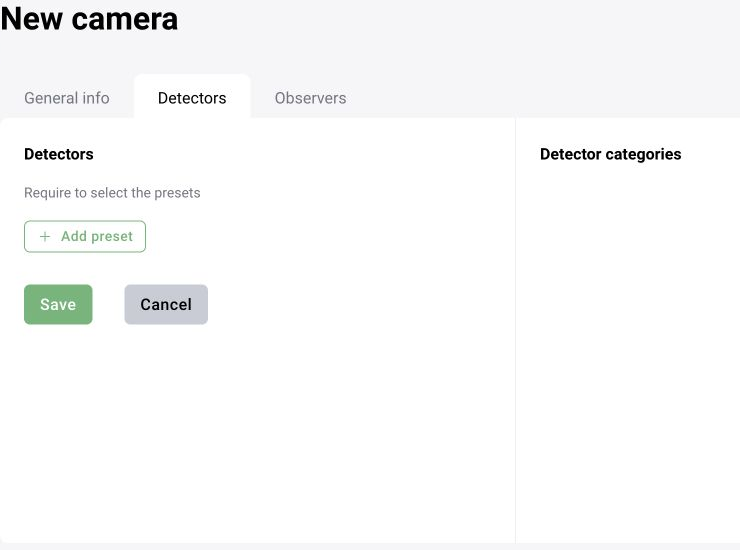Click the 'New camera' page title
Screen dimensions: 740x550
tap(89, 19)
